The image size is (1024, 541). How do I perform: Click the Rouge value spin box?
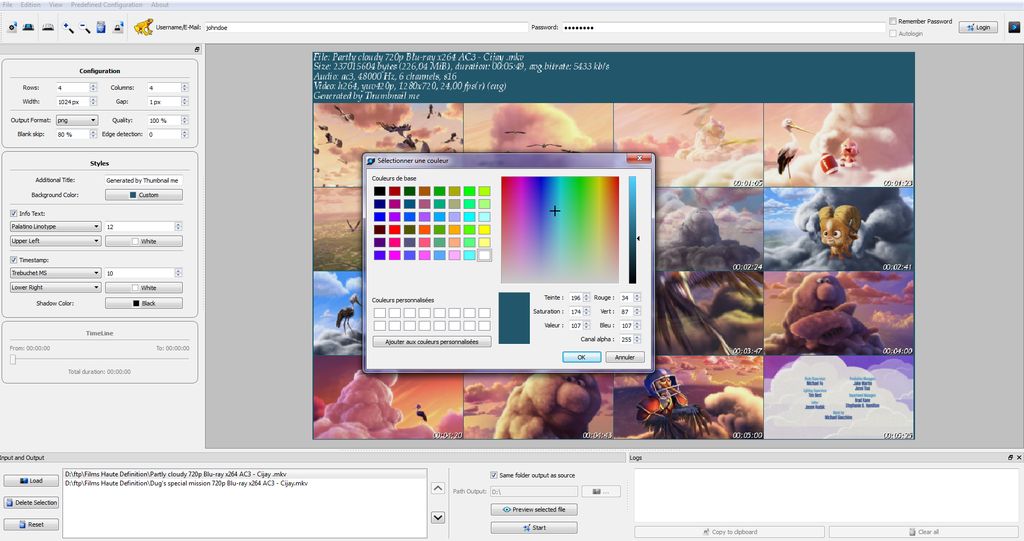tap(630, 297)
